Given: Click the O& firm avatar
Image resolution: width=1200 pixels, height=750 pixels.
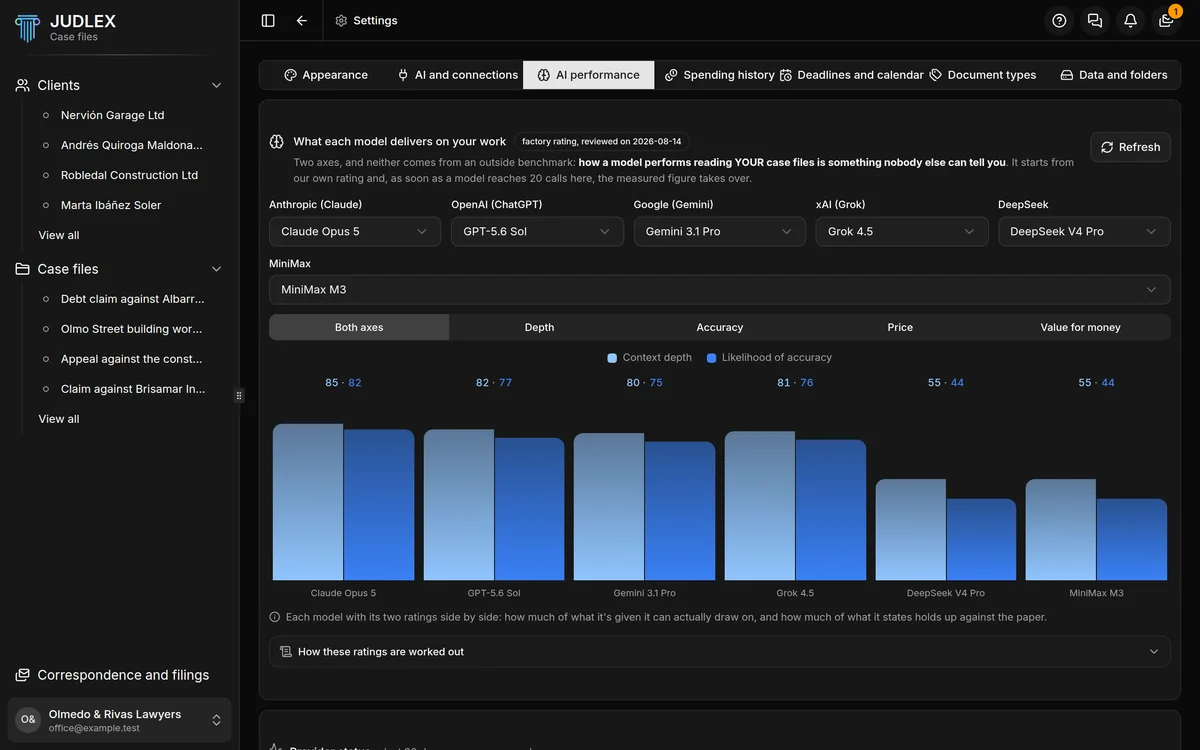Looking at the screenshot, I should point(28,719).
